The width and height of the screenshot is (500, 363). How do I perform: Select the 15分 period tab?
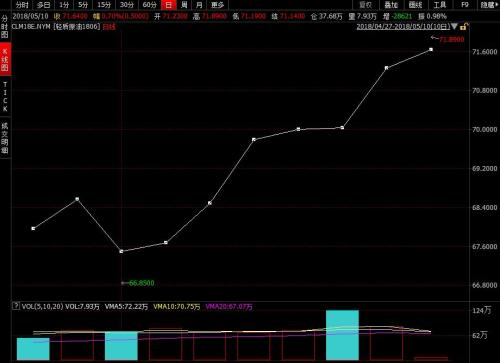pyautogui.click(x=104, y=5)
